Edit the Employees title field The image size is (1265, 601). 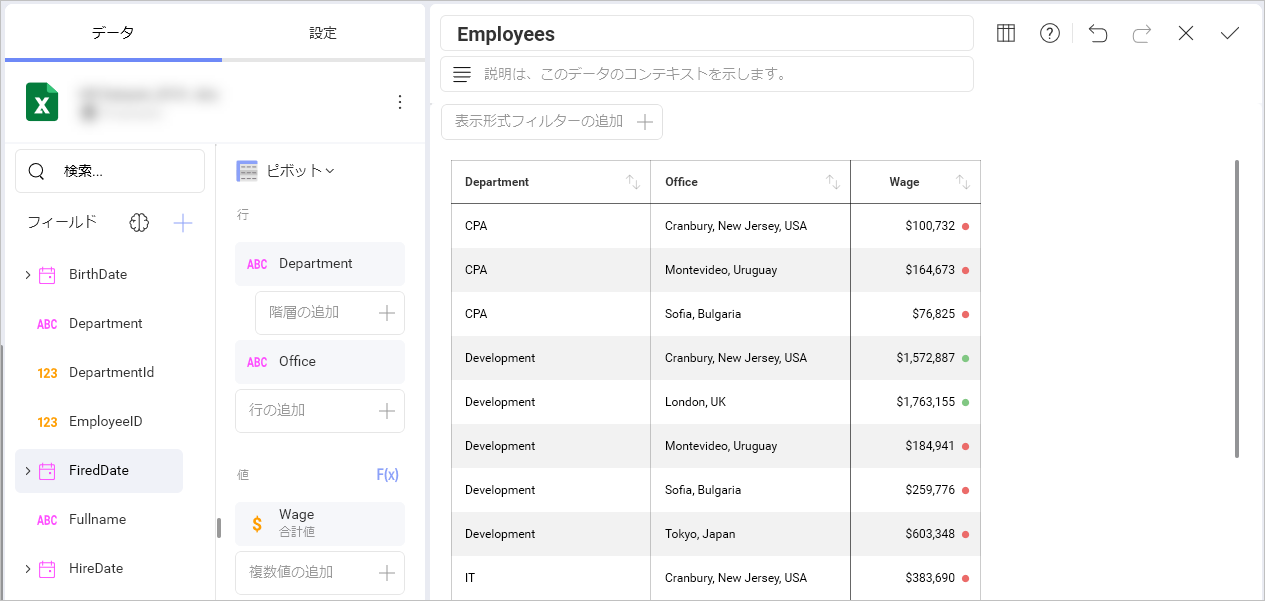pyautogui.click(x=707, y=33)
